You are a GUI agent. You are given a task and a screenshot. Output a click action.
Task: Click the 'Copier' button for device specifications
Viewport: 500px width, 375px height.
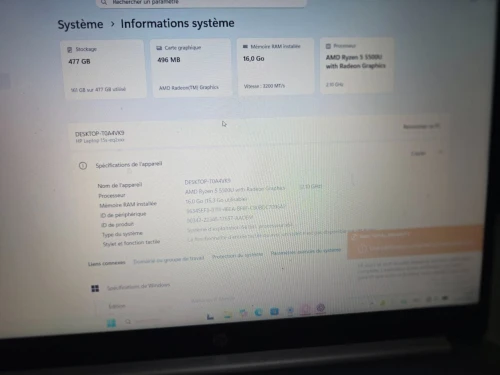click(418, 153)
